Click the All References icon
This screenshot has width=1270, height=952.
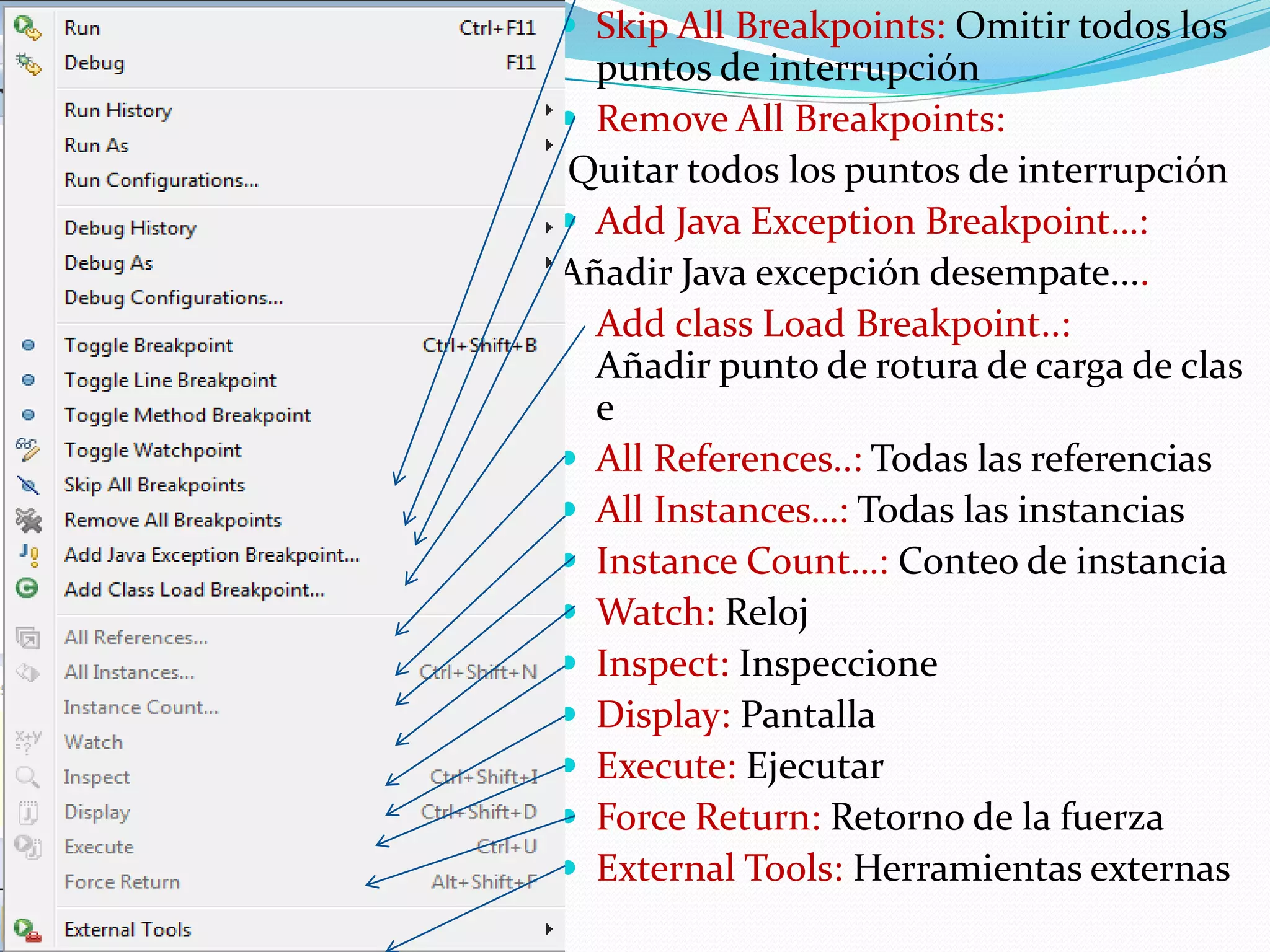28,637
